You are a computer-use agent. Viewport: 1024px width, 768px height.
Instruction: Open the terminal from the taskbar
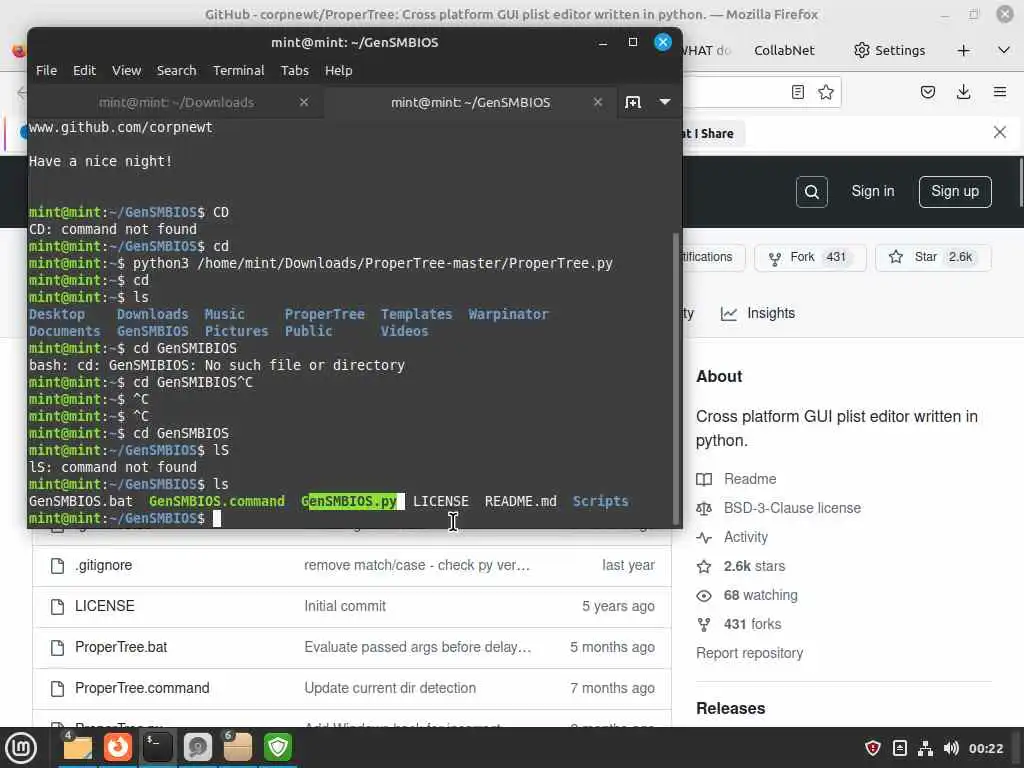(157, 748)
